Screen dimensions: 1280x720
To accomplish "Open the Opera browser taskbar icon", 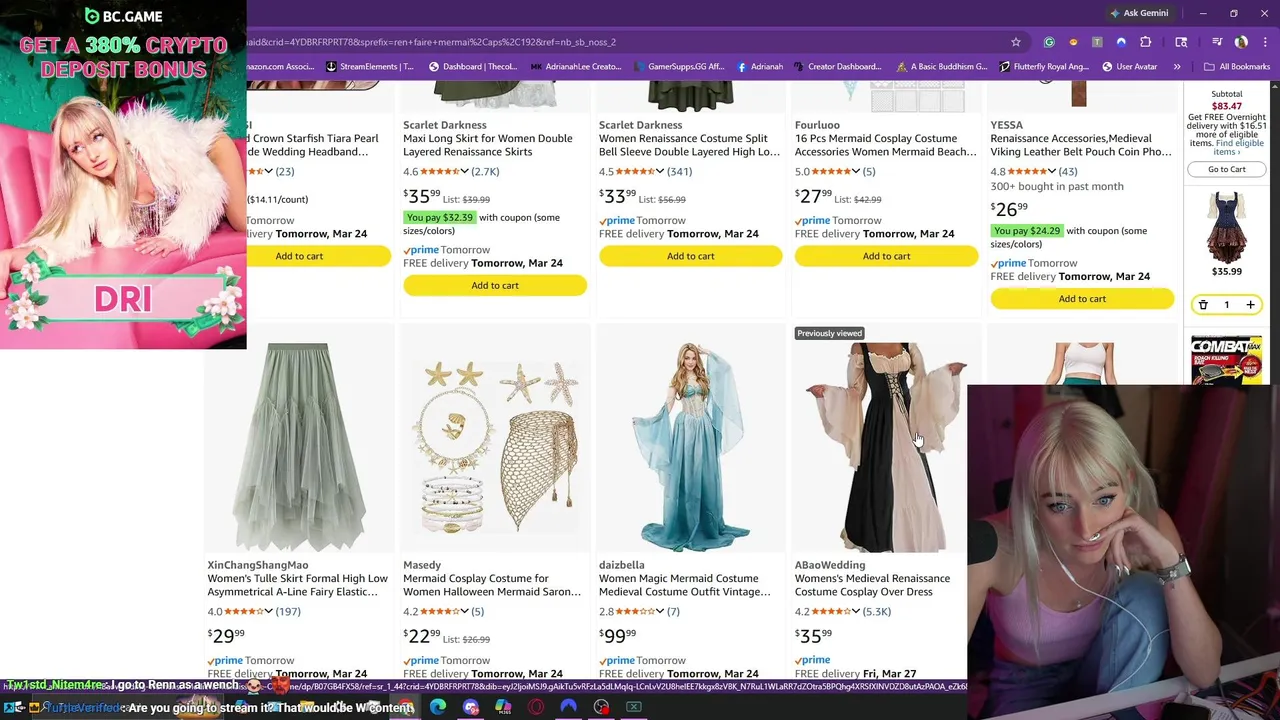I will 536,707.
